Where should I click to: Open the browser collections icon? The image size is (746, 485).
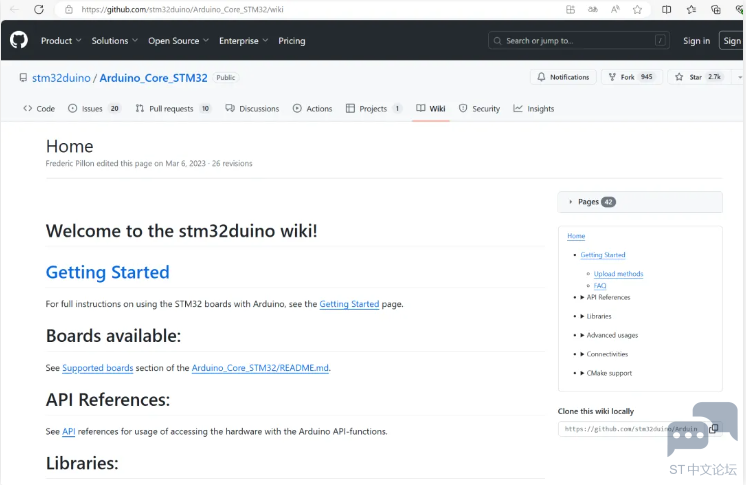pos(716,9)
